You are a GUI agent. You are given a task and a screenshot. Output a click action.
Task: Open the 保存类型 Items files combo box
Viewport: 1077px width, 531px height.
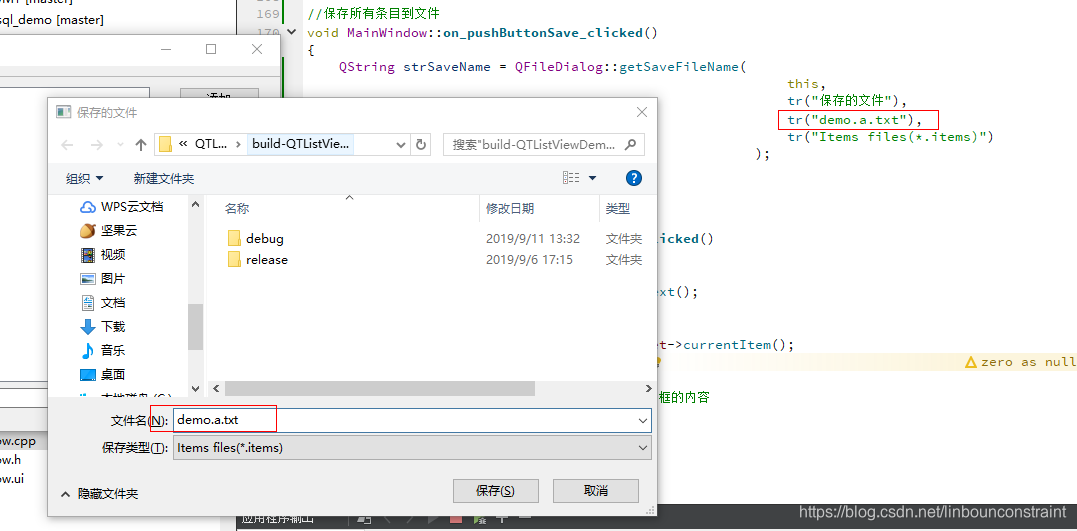412,448
